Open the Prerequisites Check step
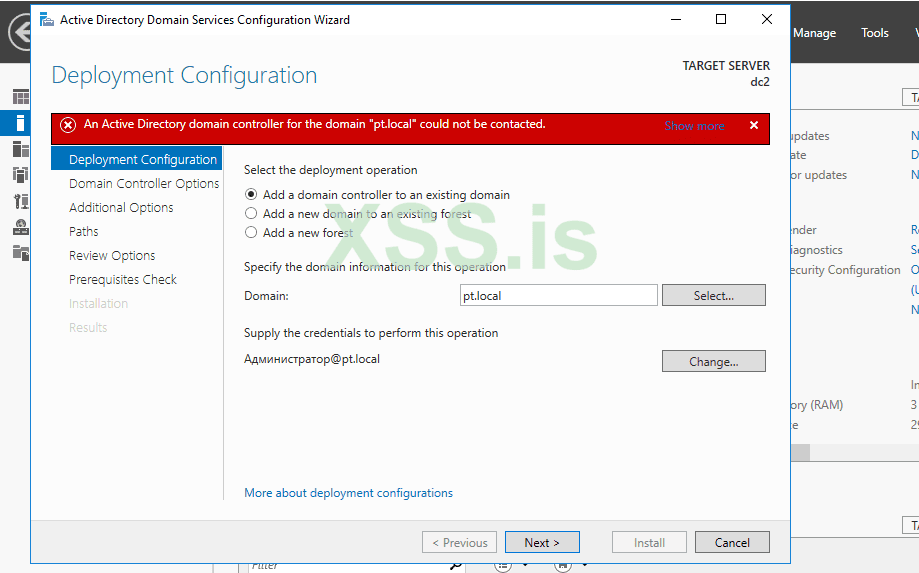 click(x=122, y=279)
